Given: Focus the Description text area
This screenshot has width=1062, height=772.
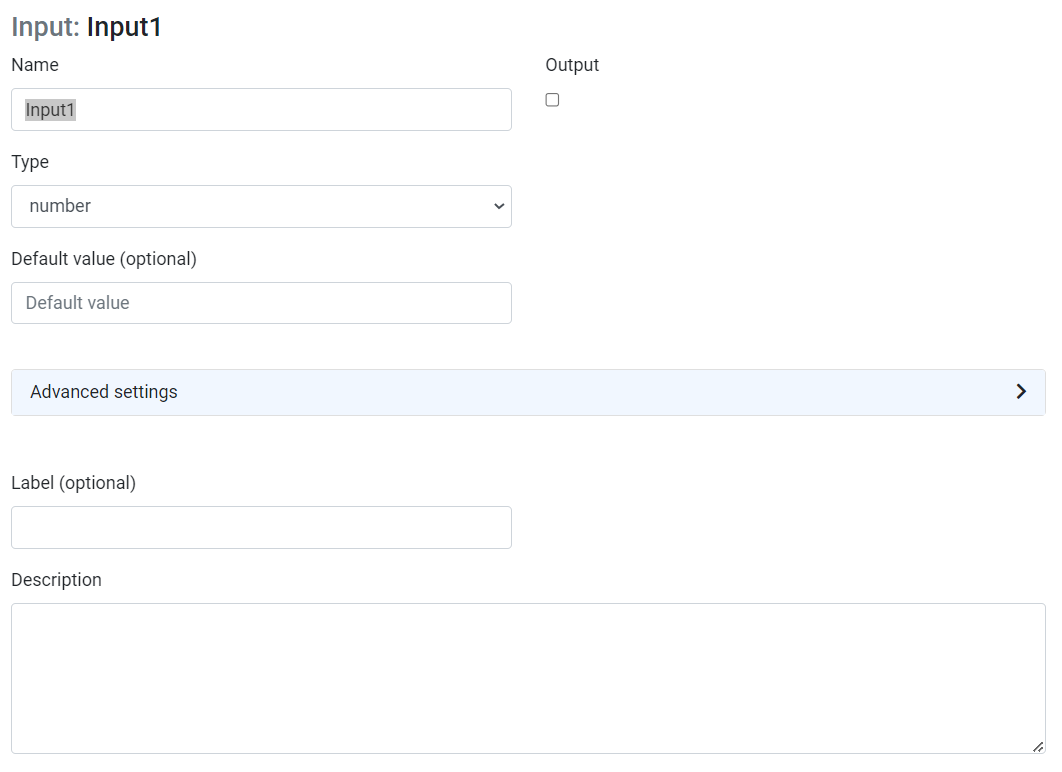Looking at the screenshot, I should click(x=528, y=678).
